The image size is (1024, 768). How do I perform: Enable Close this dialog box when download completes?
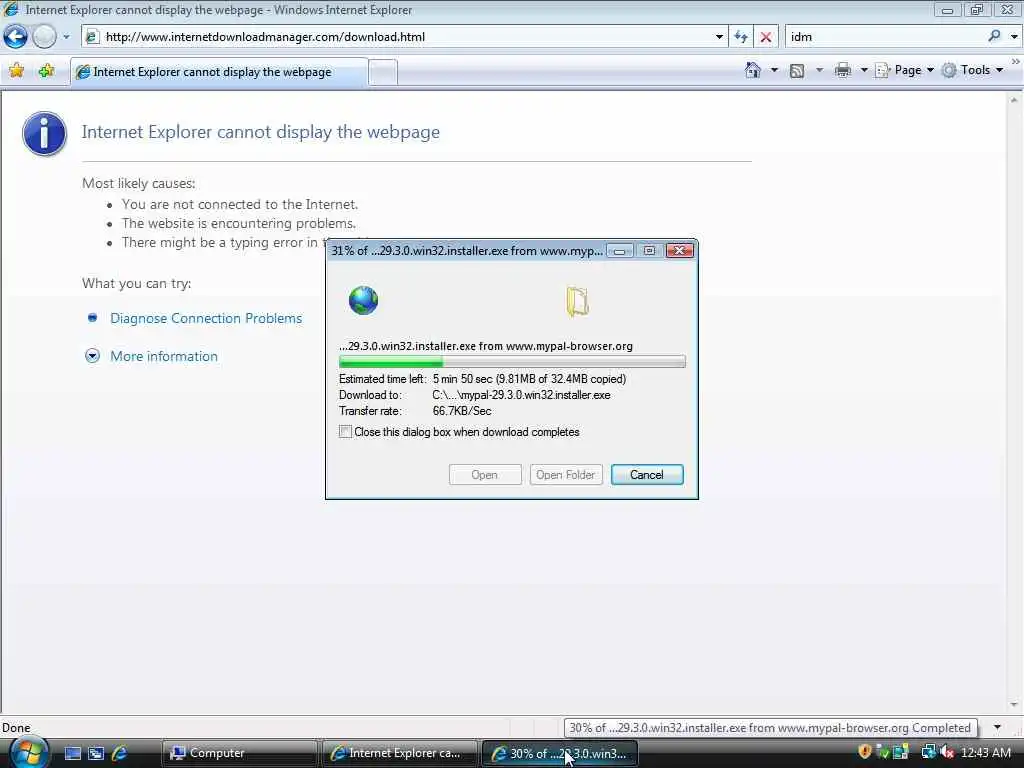[345, 432]
